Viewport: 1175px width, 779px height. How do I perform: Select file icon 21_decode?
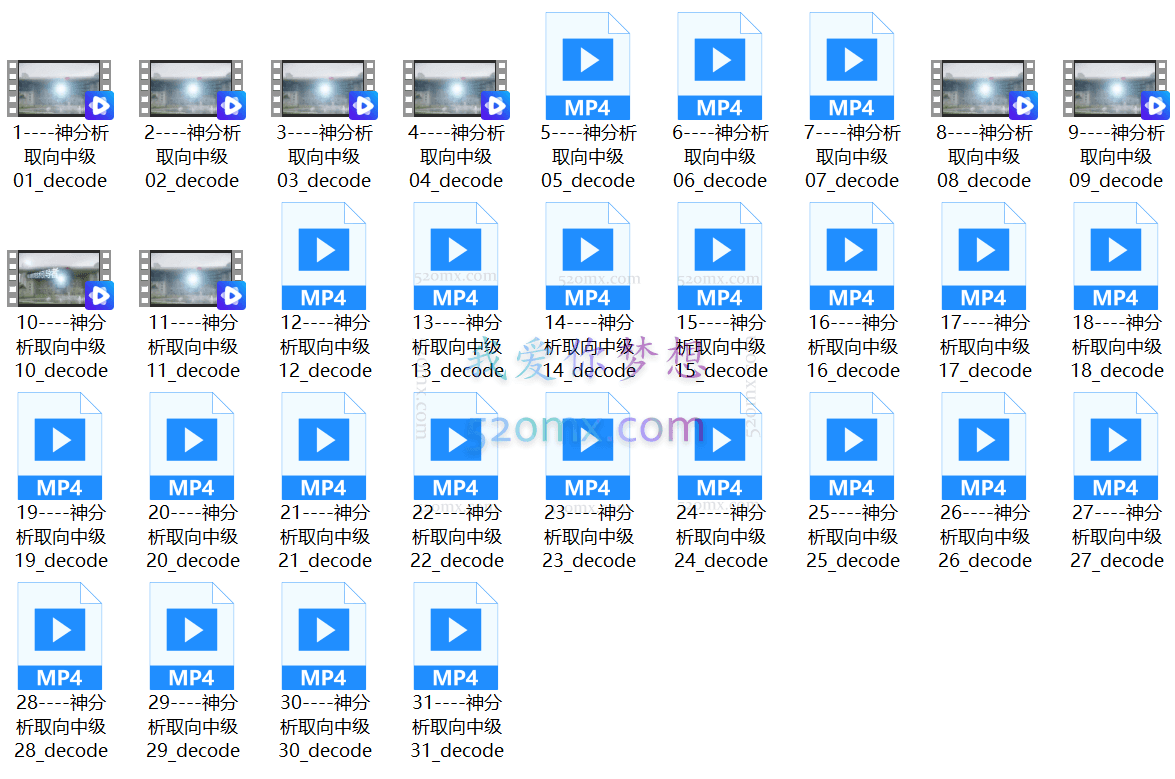coord(324,446)
